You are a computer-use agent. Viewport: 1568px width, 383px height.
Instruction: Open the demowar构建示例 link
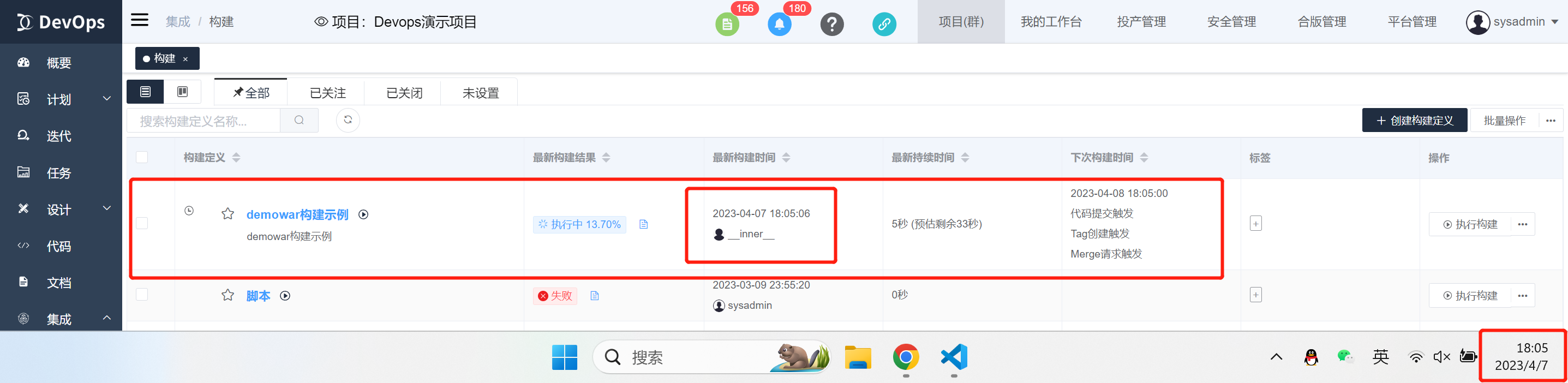click(297, 214)
